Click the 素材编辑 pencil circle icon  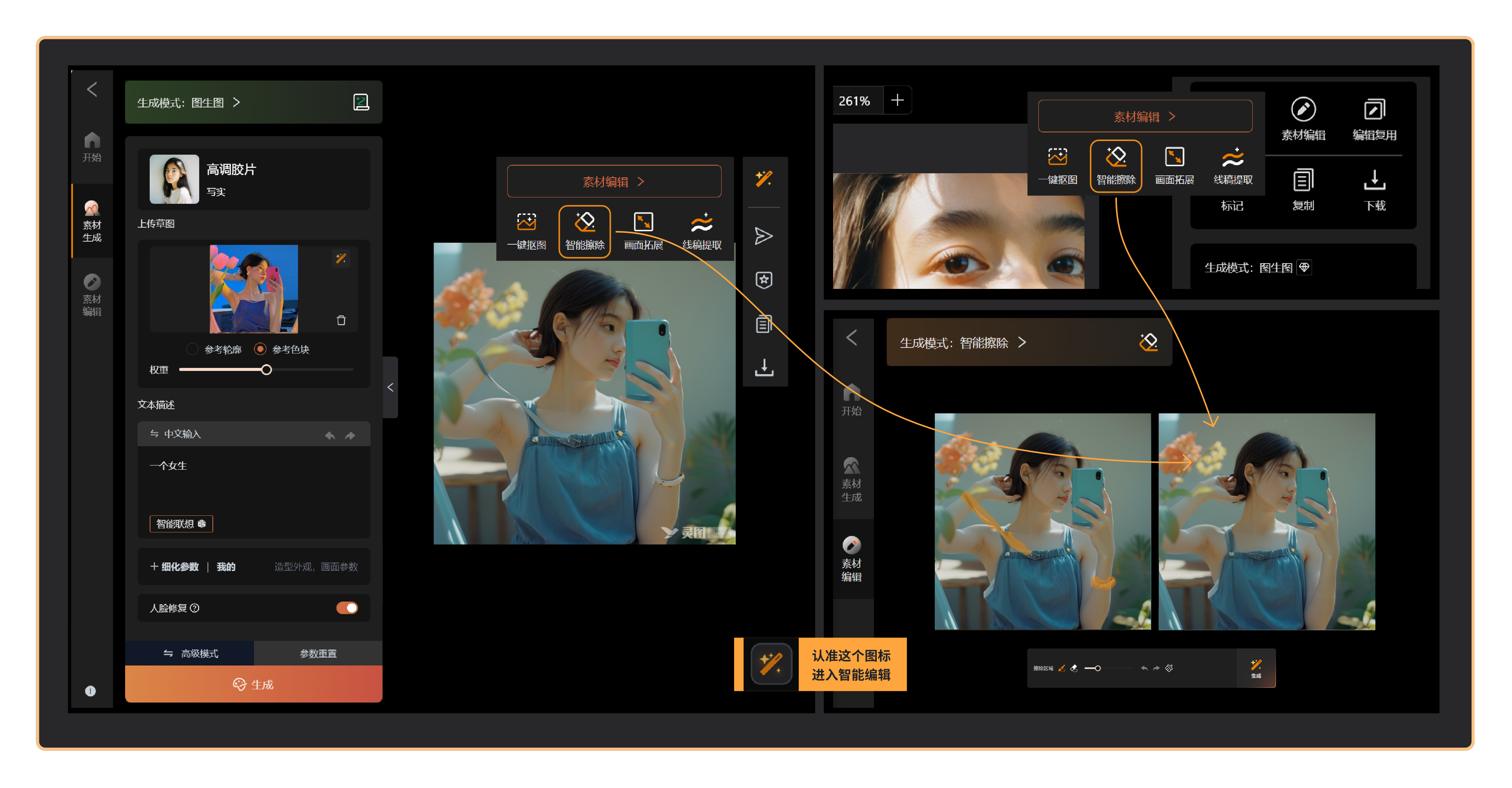(x=1303, y=109)
